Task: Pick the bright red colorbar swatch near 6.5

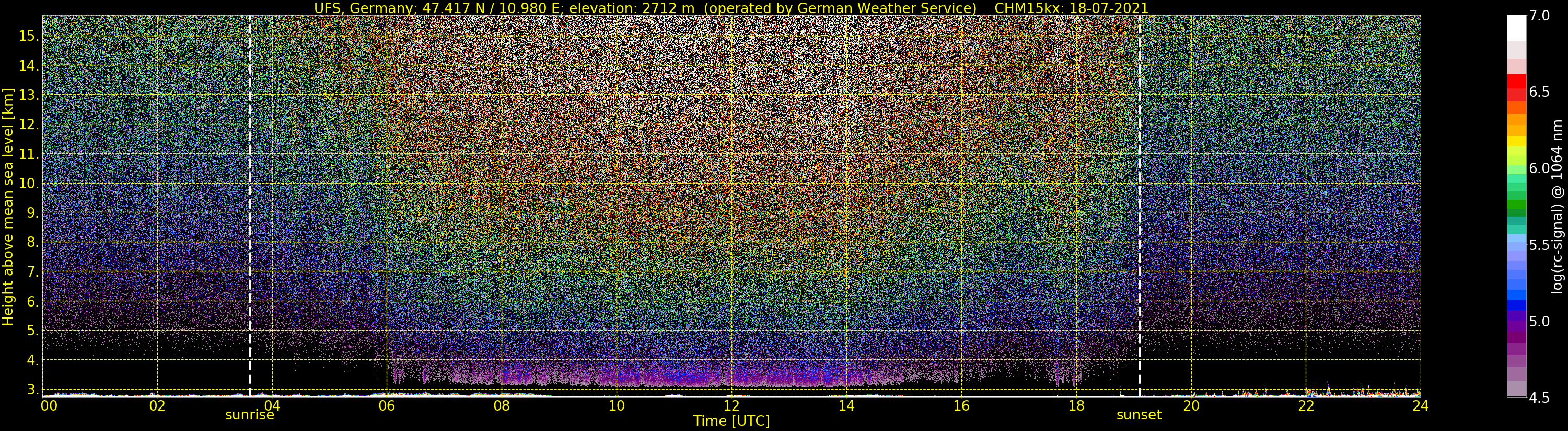Action: [1516, 81]
